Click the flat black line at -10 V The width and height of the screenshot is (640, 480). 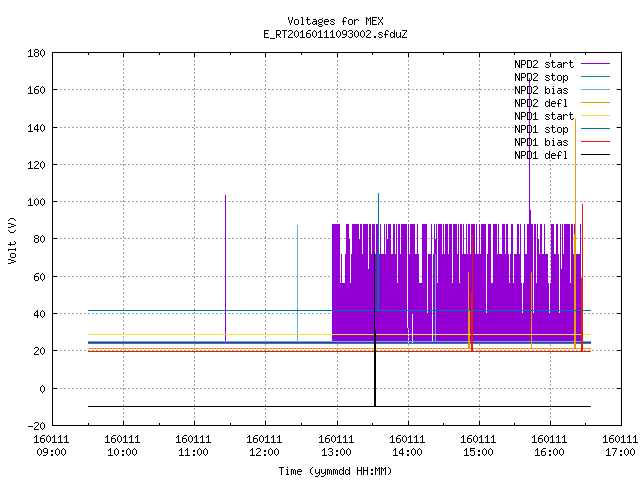coord(339,406)
